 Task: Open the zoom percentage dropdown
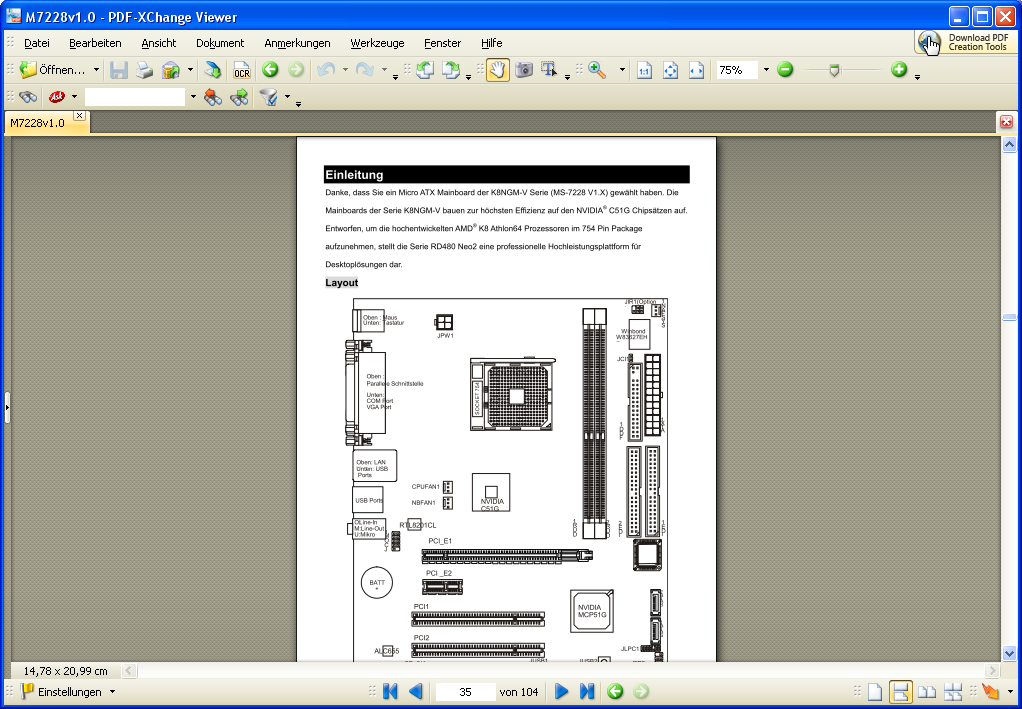click(x=766, y=70)
